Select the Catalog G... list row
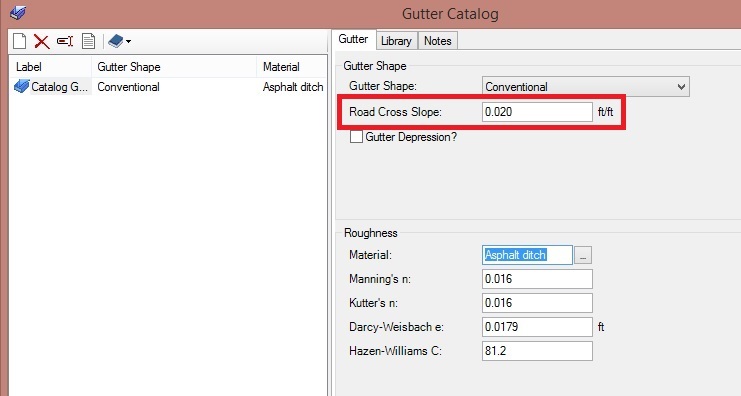The image size is (741, 396). (x=168, y=87)
